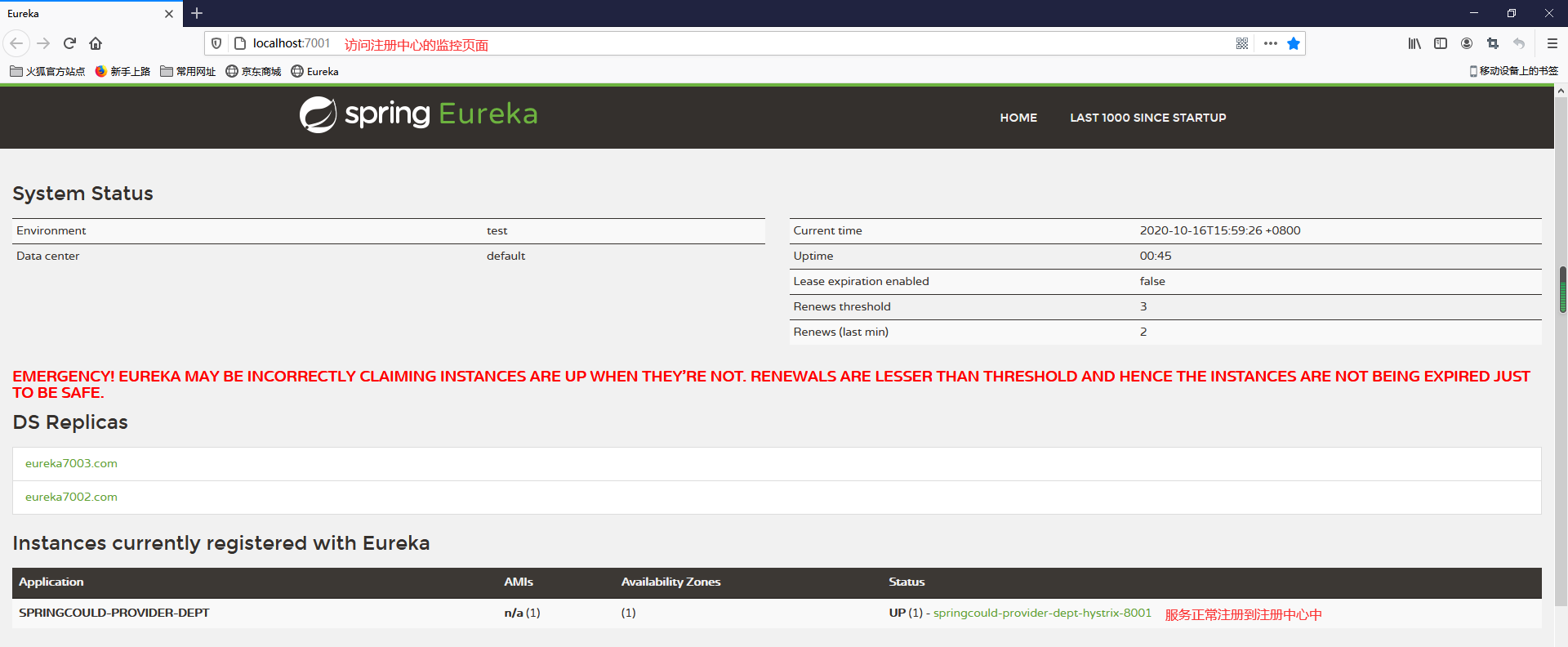Click the Status column header
This screenshot has height=647, width=1568.
point(906,582)
